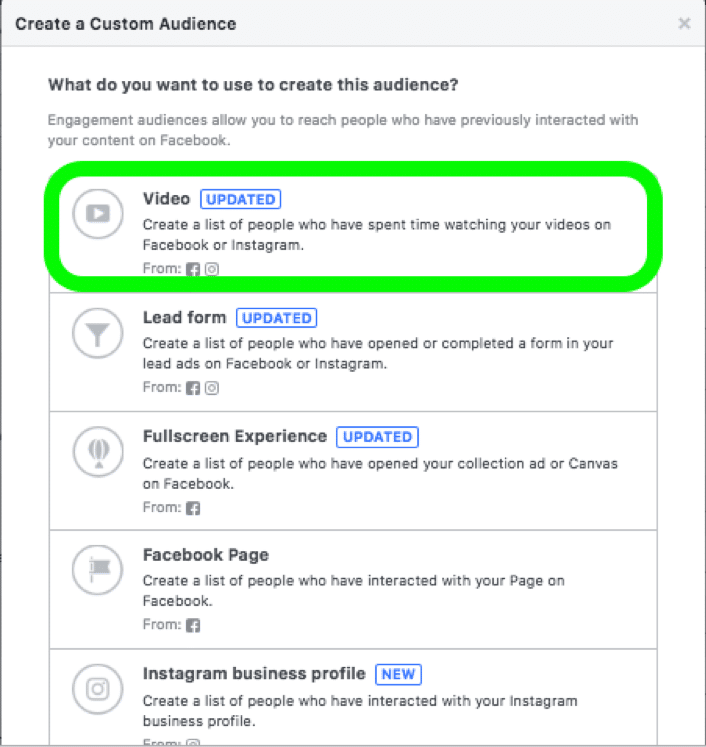
Task: Choose the Lead form option title
Action: [x=184, y=317]
